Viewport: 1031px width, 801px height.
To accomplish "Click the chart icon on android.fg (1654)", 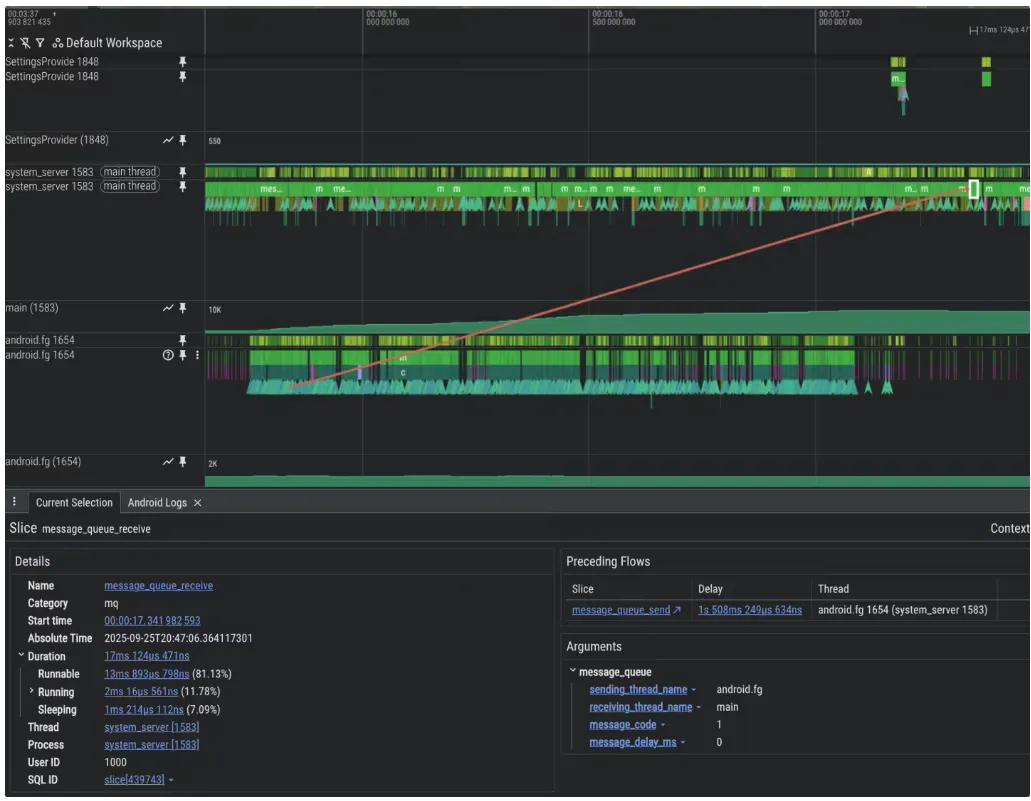I will tap(168, 462).
